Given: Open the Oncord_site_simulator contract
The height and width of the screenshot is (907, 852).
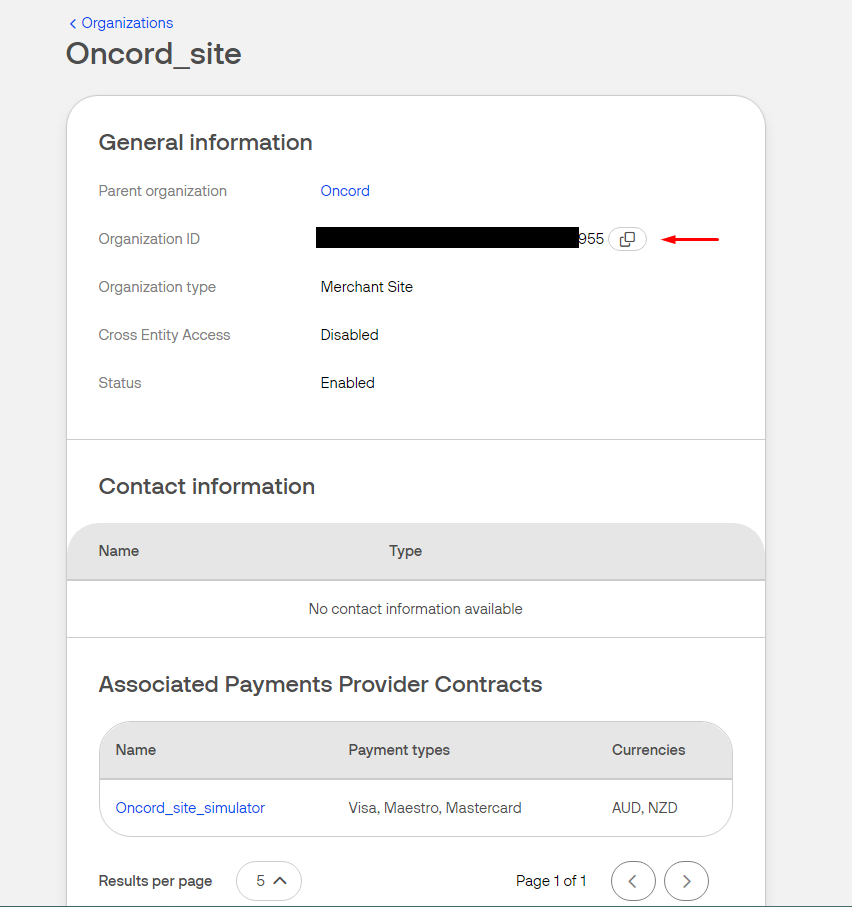Looking at the screenshot, I should [x=190, y=808].
